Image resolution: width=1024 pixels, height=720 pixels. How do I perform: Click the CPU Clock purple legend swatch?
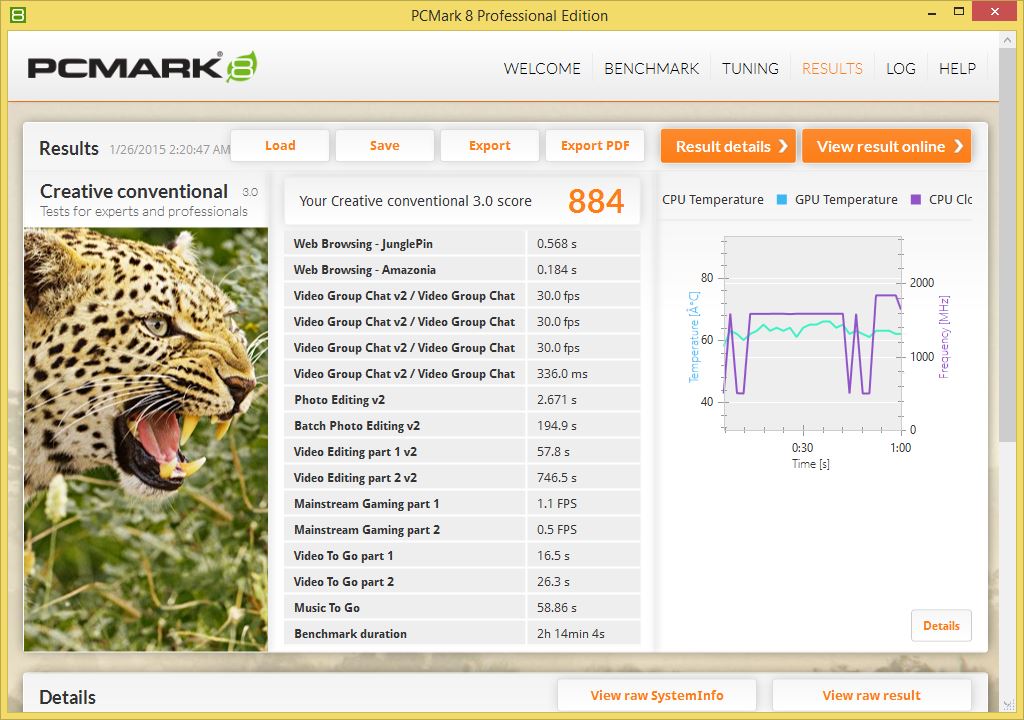pyautogui.click(x=915, y=200)
